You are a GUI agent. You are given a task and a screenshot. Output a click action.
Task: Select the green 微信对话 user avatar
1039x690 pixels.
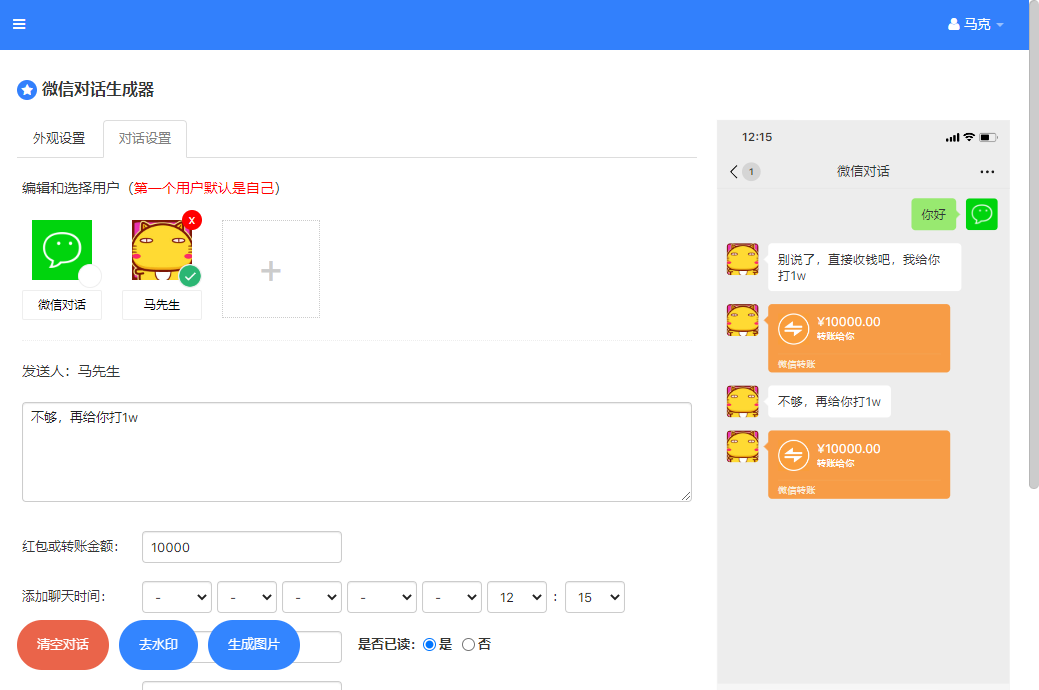point(61,248)
